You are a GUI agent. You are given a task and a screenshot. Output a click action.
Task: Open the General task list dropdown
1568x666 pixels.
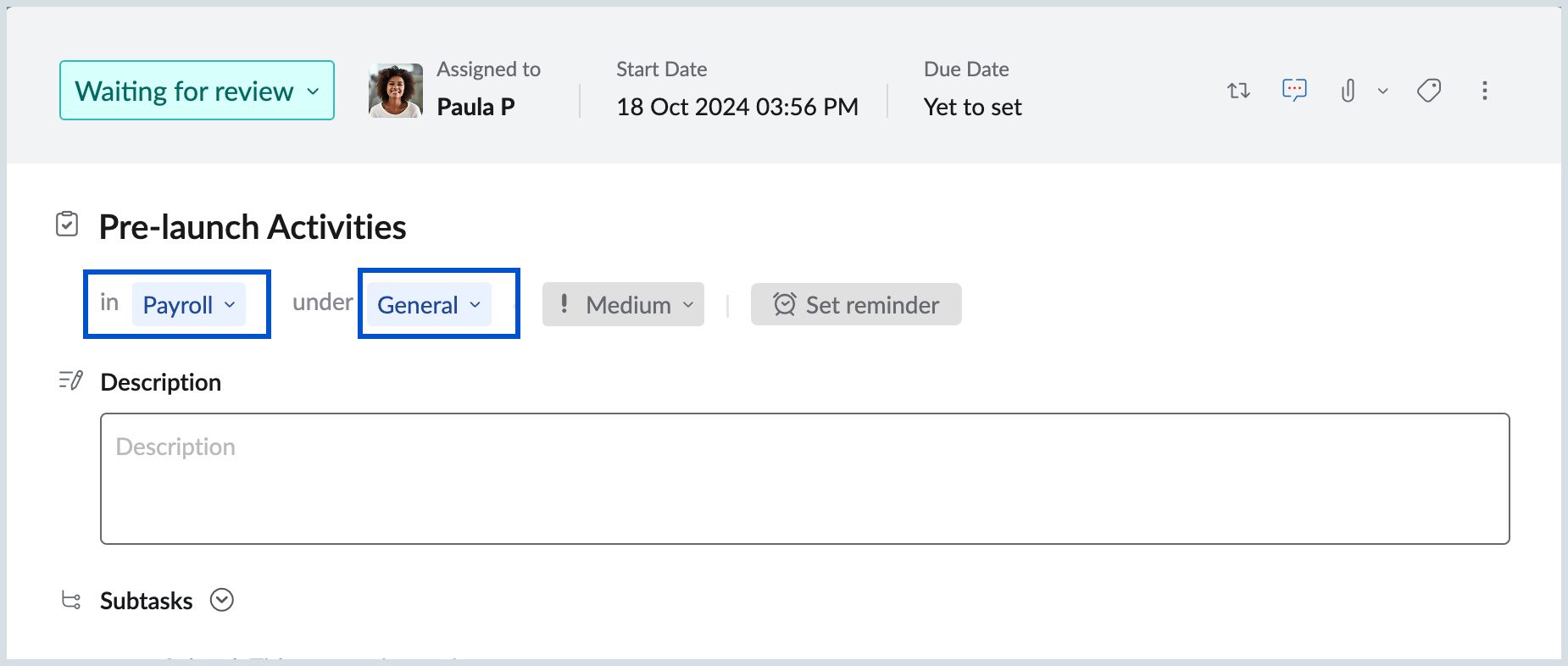[x=429, y=304]
